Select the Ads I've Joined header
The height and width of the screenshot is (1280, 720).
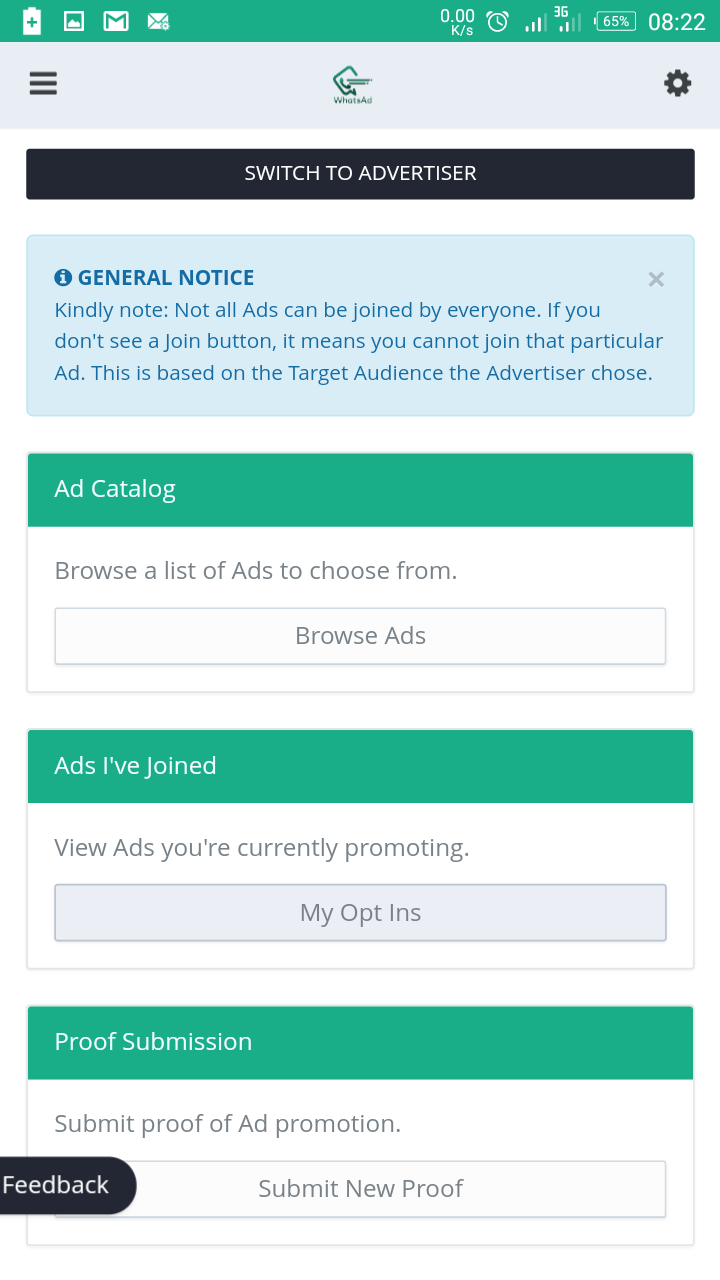[x=360, y=766]
